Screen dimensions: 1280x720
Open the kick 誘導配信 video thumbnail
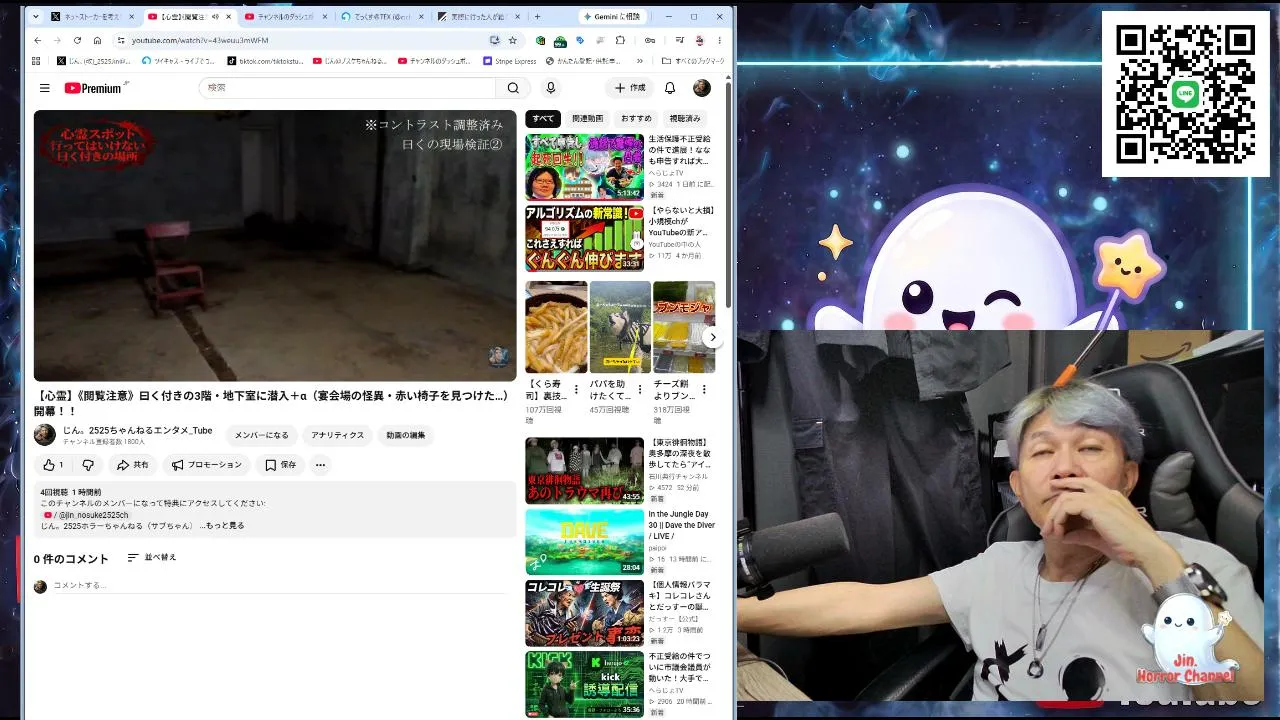click(x=585, y=684)
